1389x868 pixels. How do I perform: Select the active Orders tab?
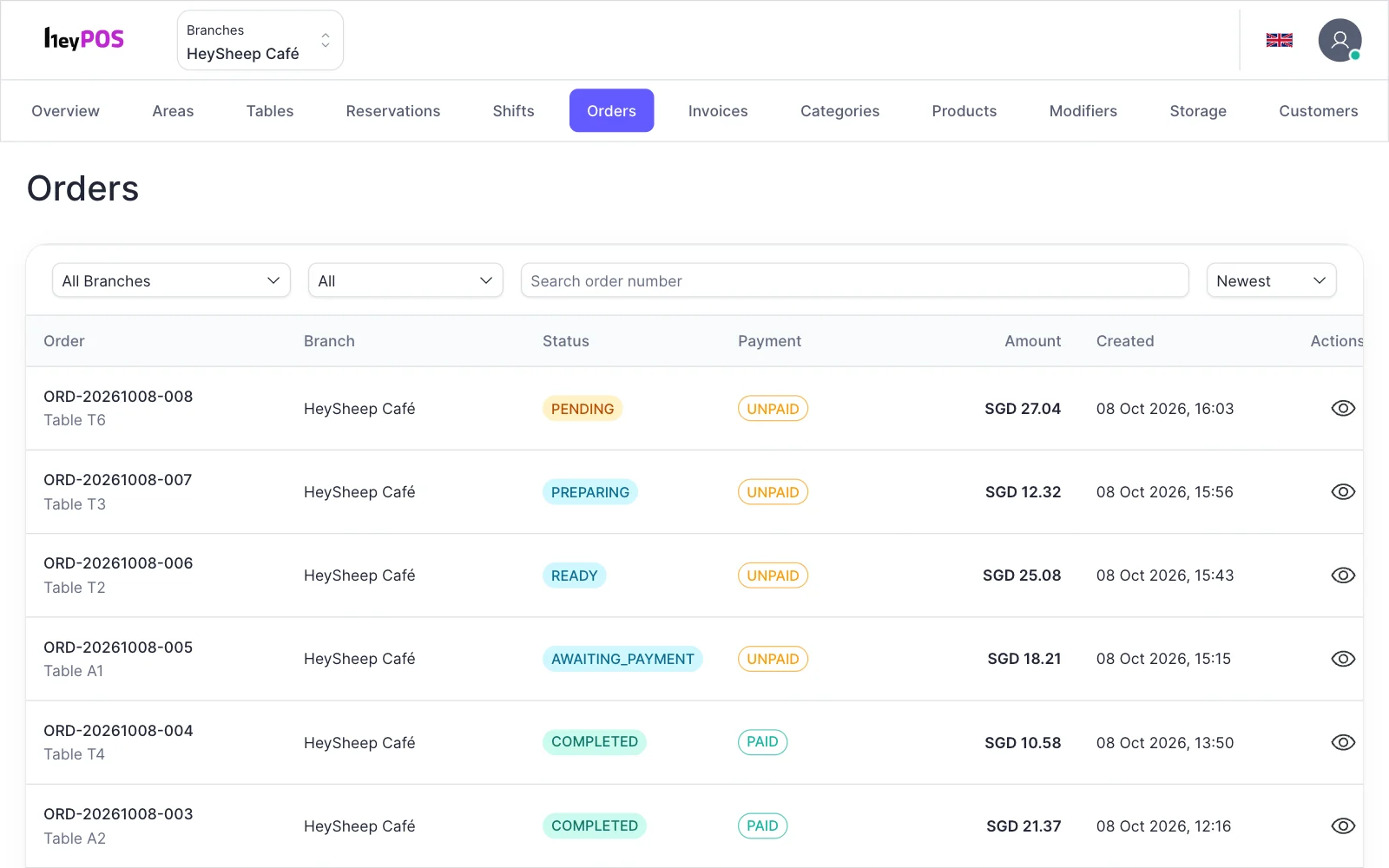(x=611, y=111)
